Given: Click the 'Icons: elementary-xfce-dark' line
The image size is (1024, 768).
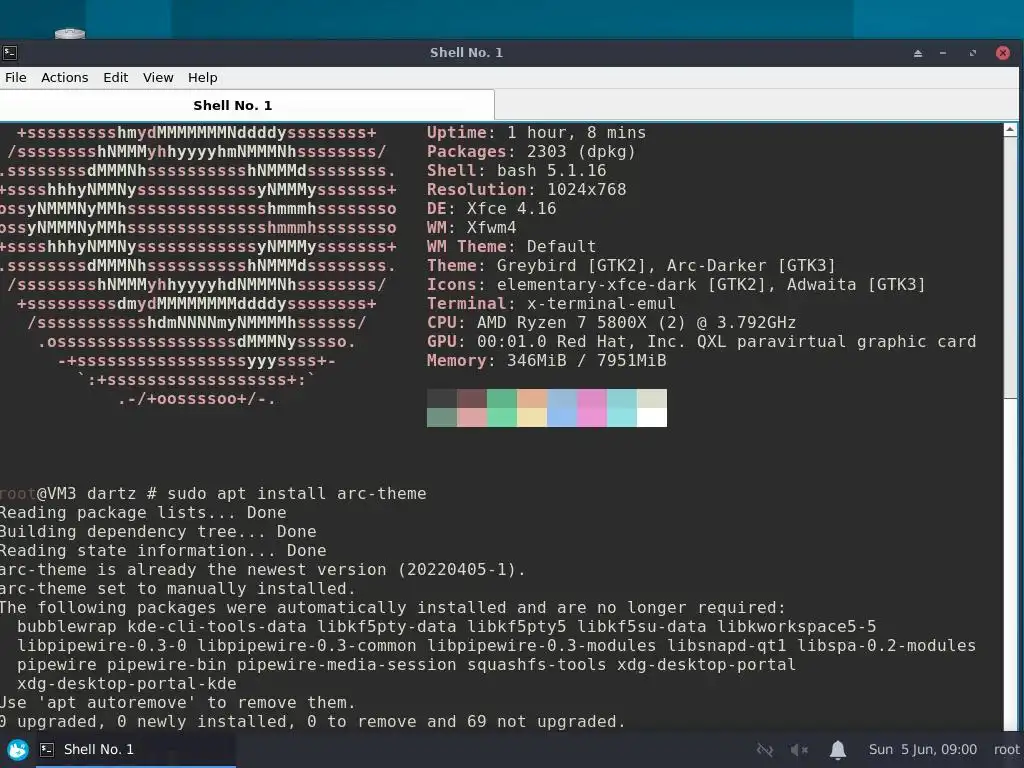Looking at the screenshot, I should coord(676,284).
